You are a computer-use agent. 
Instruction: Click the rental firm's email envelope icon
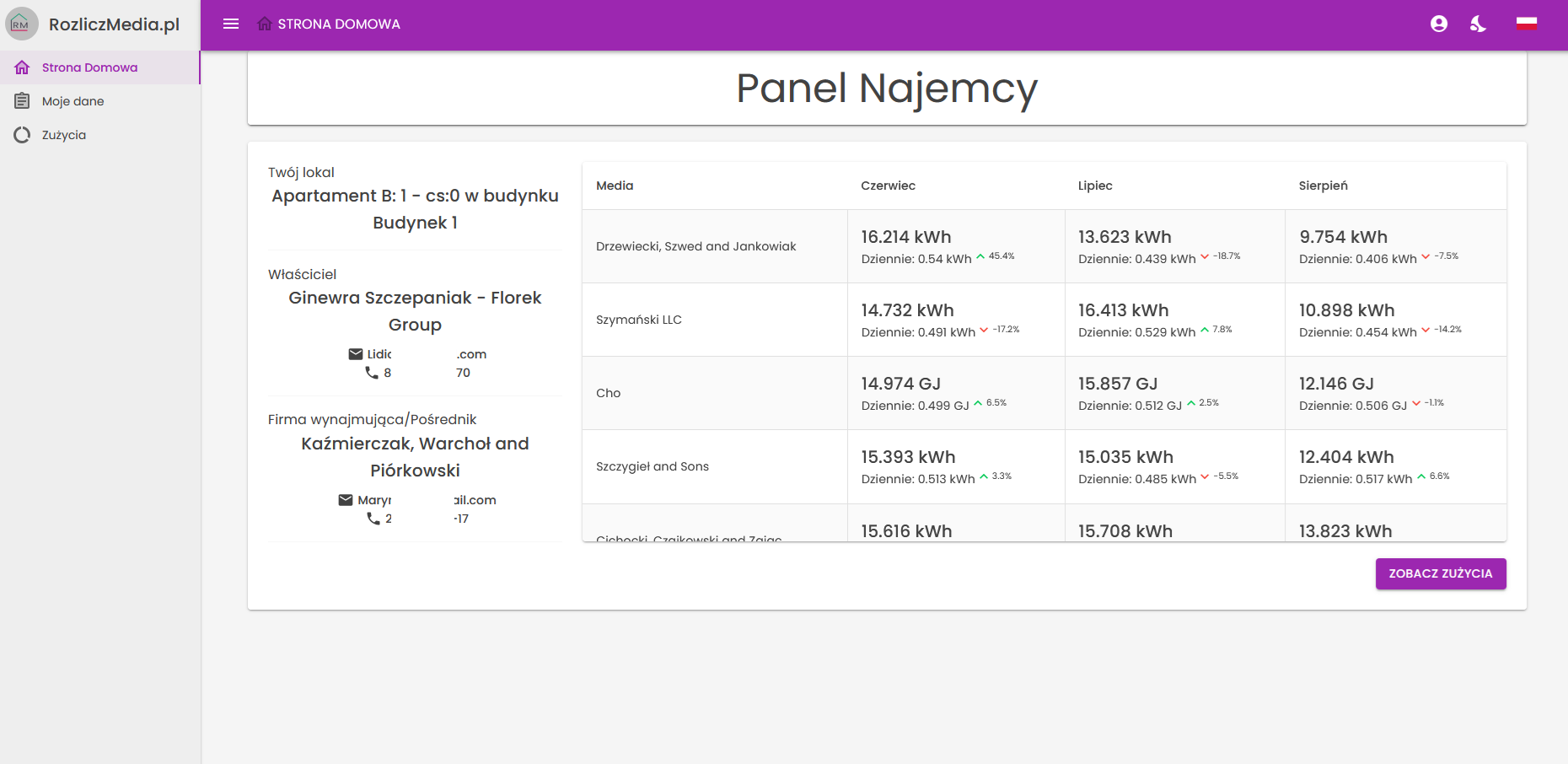346,500
